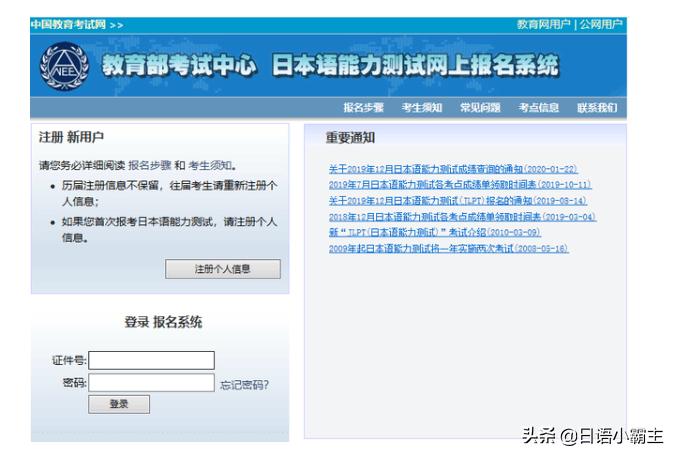677x458 pixels.
Task: Open the 中国教育考试网 link
Action: coord(68,25)
